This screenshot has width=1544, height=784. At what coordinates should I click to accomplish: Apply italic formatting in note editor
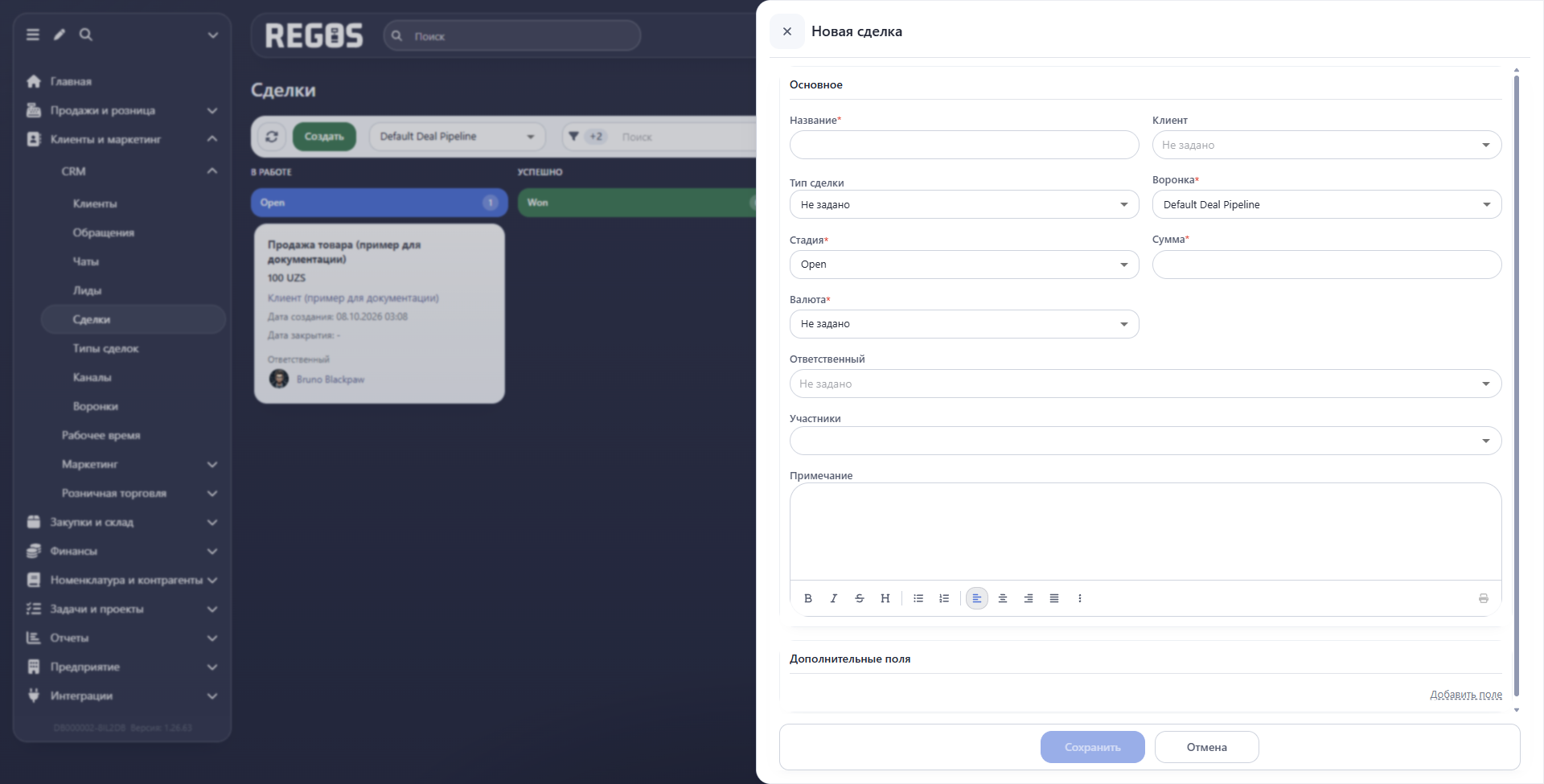pyautogui.click(x=834, y=598)
